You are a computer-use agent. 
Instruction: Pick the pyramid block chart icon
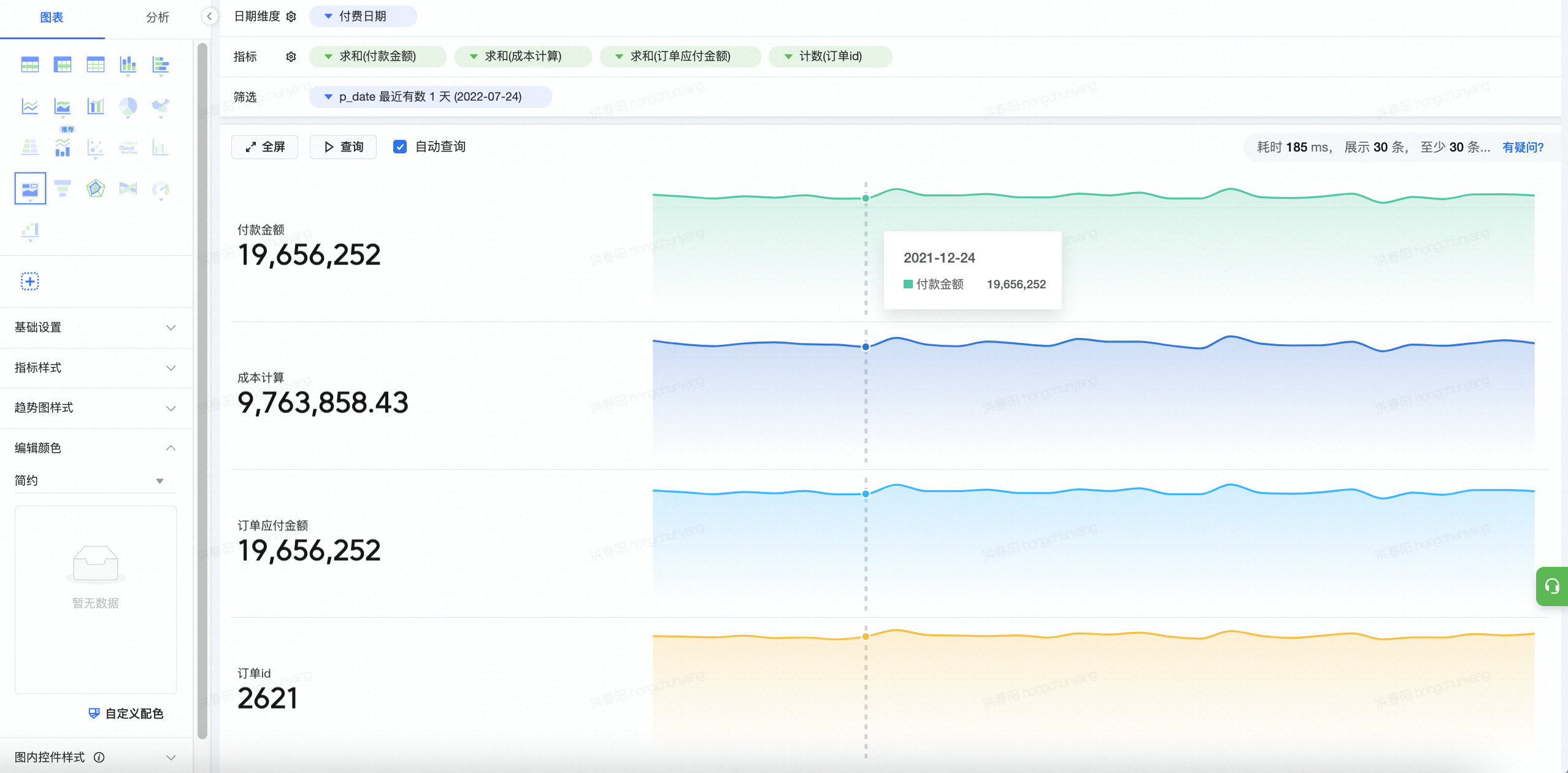click(x=29, y=147)
